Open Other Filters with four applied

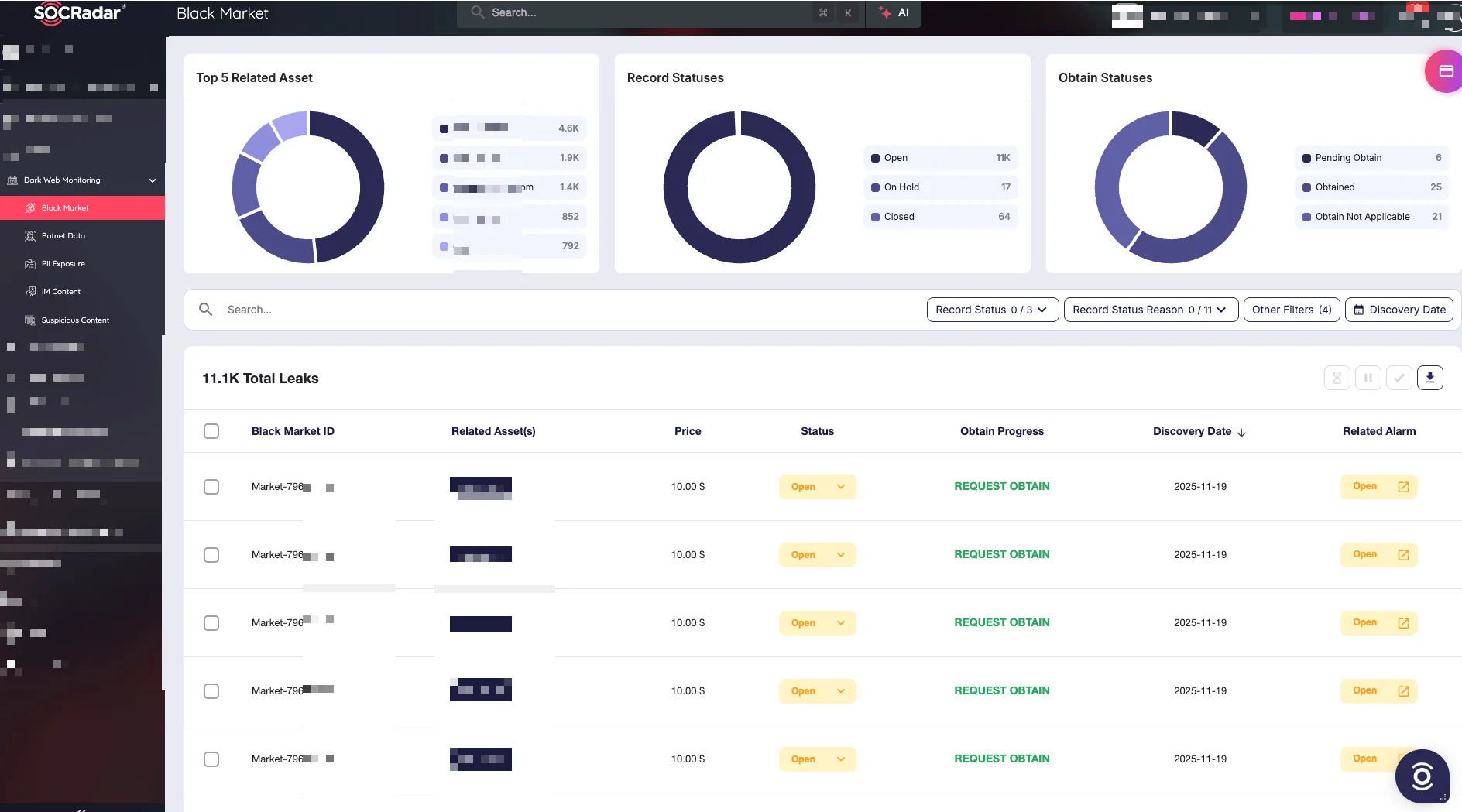tap(1291, 310)
